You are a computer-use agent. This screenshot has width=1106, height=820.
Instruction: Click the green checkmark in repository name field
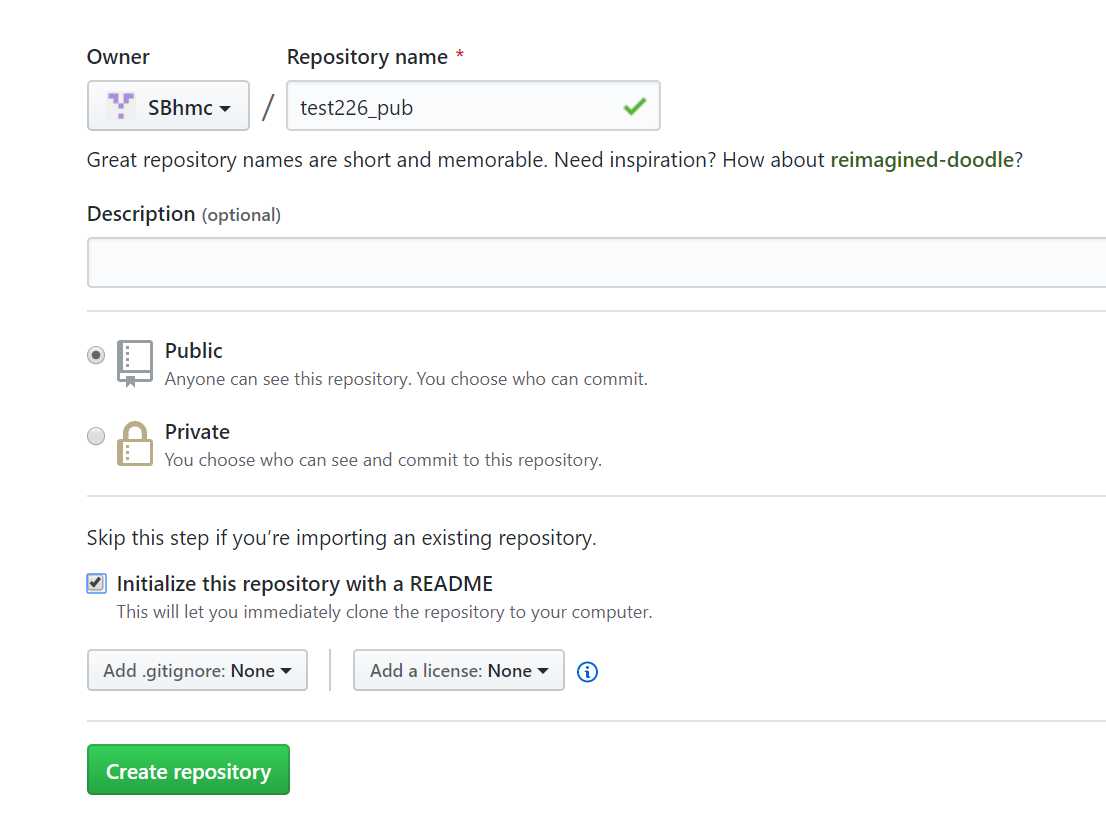634,106
